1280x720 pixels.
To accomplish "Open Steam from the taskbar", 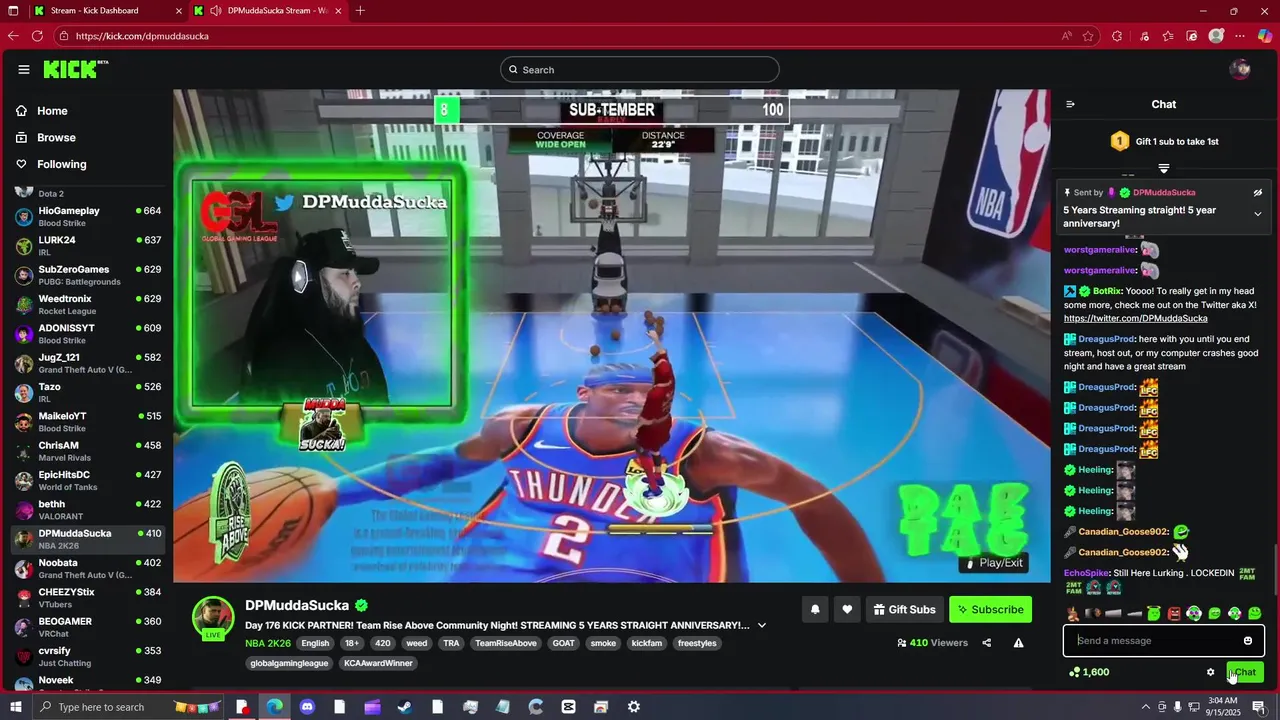I will tap(405, 707).
